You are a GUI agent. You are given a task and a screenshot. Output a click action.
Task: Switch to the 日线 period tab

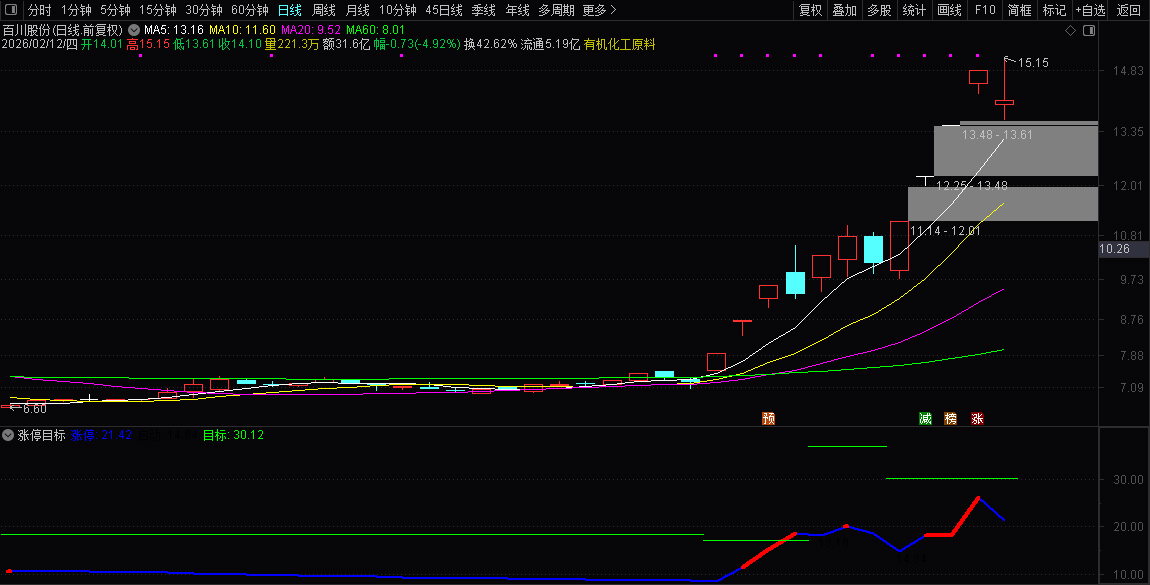coord(289,10)
